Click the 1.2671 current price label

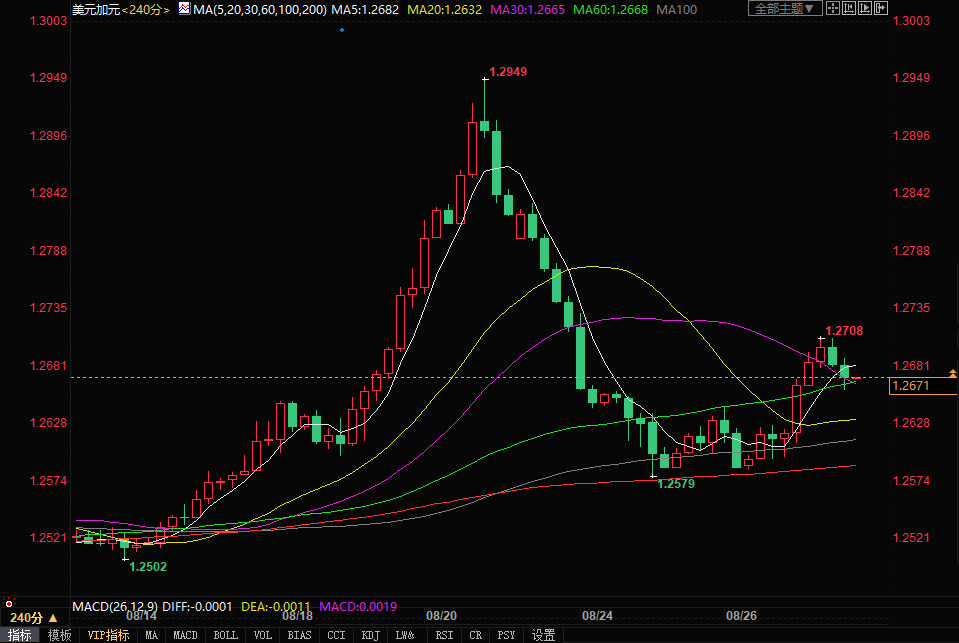[x=911, y=386]
